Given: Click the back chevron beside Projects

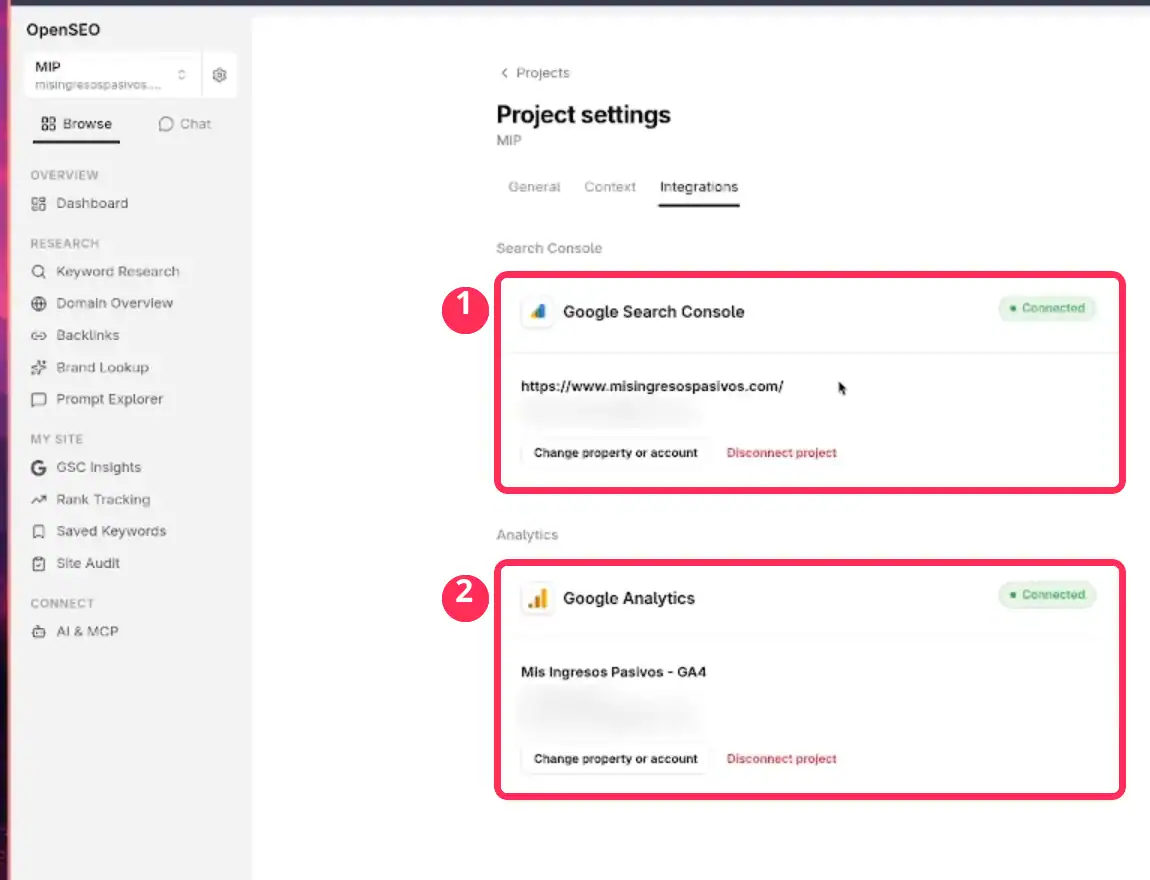Looking at the screenshot, I should [504, 73].
